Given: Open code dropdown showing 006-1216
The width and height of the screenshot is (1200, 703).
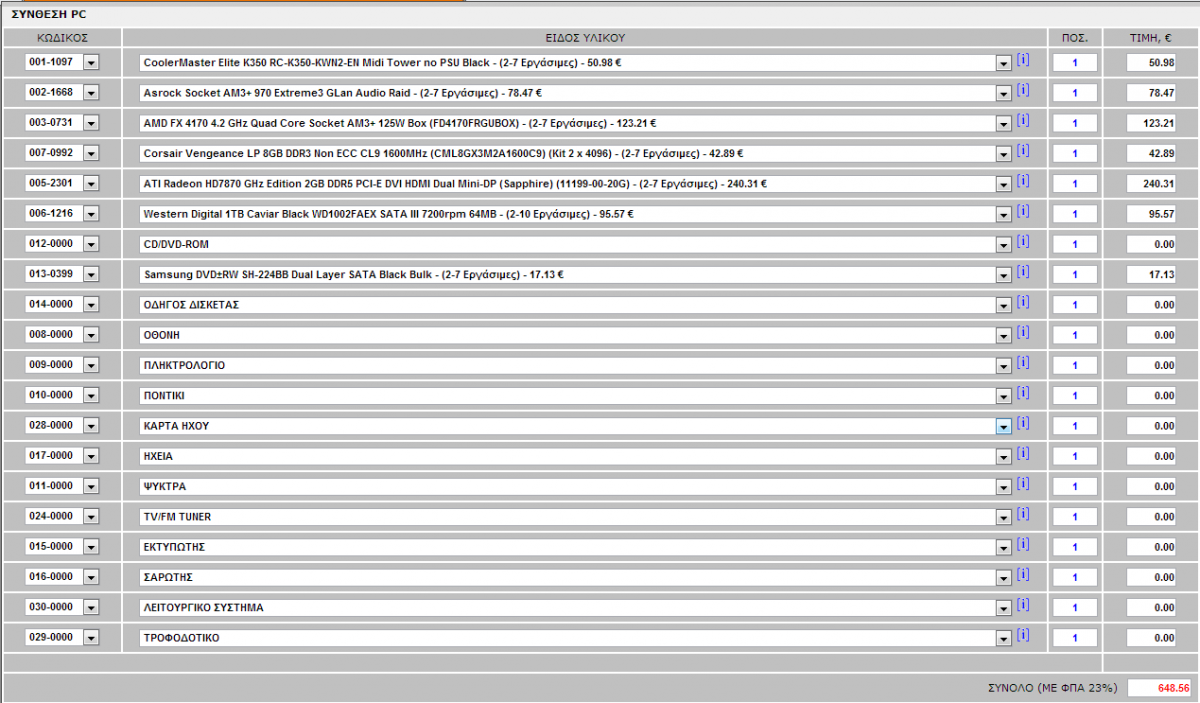Looking at the screenshot, I should tap(91, 214).
